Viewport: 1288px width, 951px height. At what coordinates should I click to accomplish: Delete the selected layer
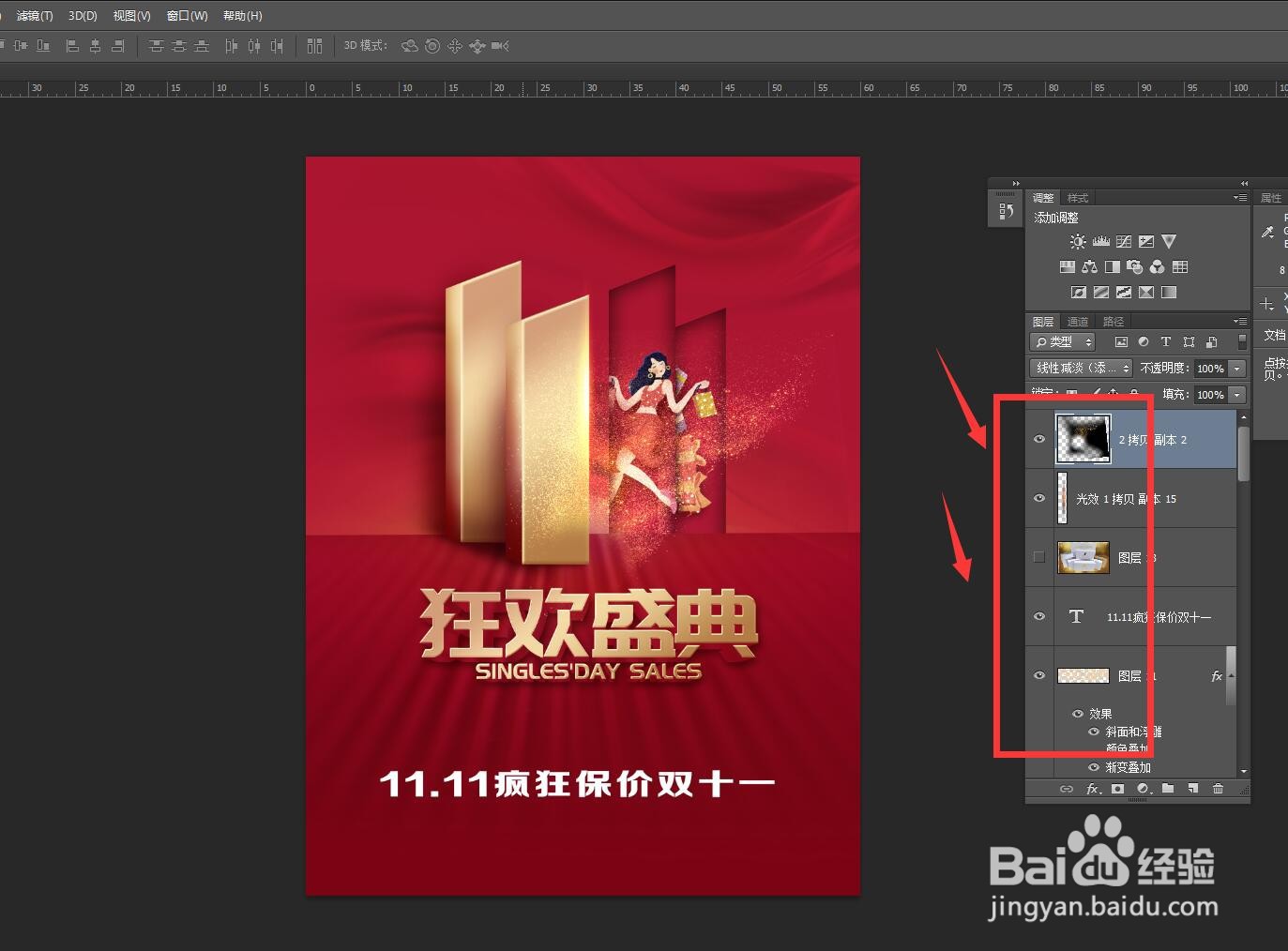[x=1218, y=789]
